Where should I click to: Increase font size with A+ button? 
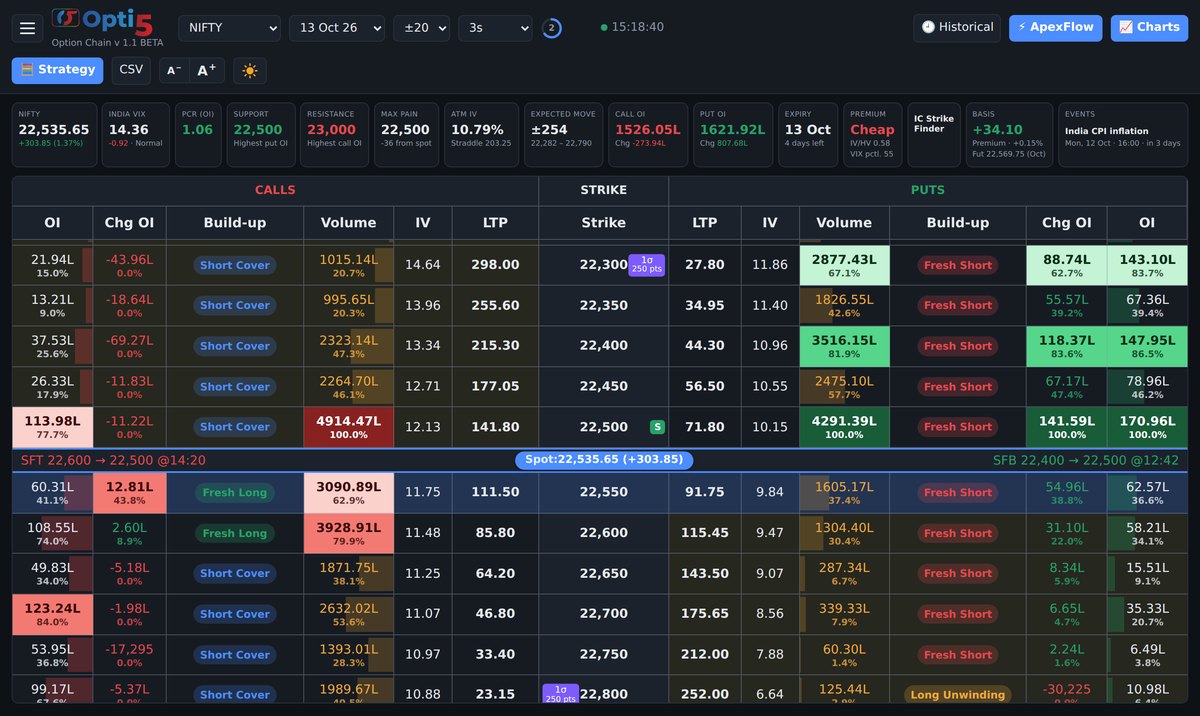point(207,70)
